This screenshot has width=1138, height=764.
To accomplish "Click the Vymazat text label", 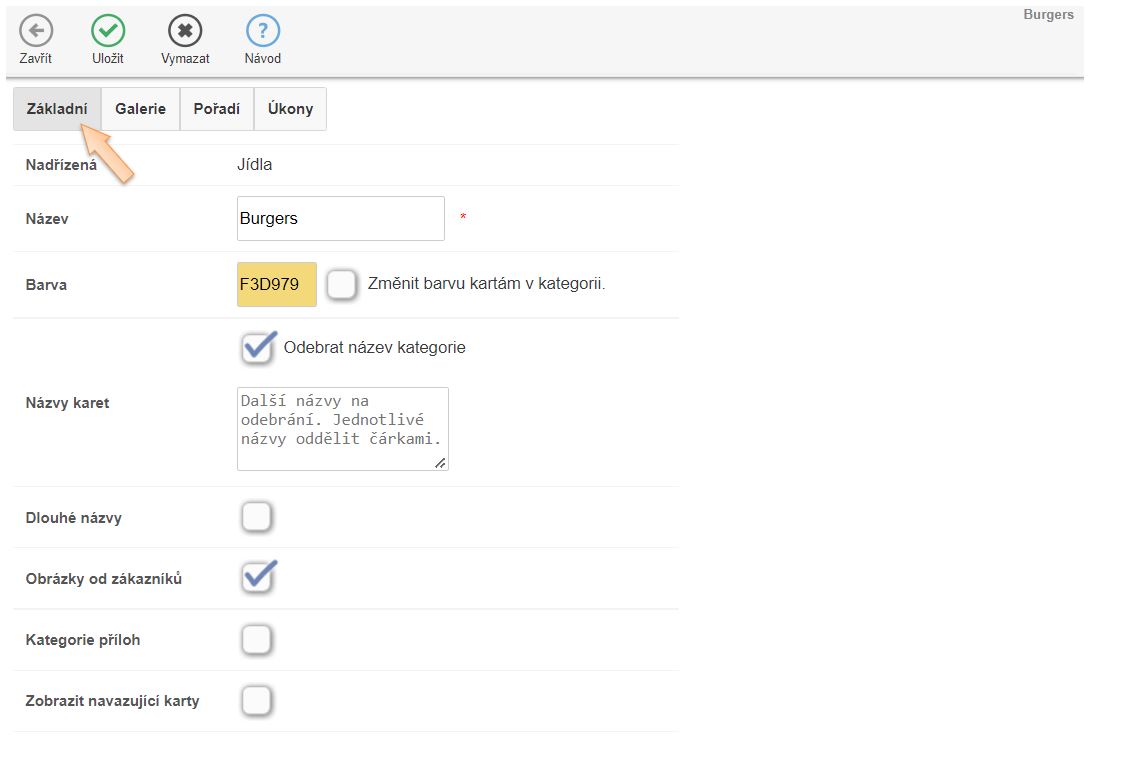I will [185, 59].
